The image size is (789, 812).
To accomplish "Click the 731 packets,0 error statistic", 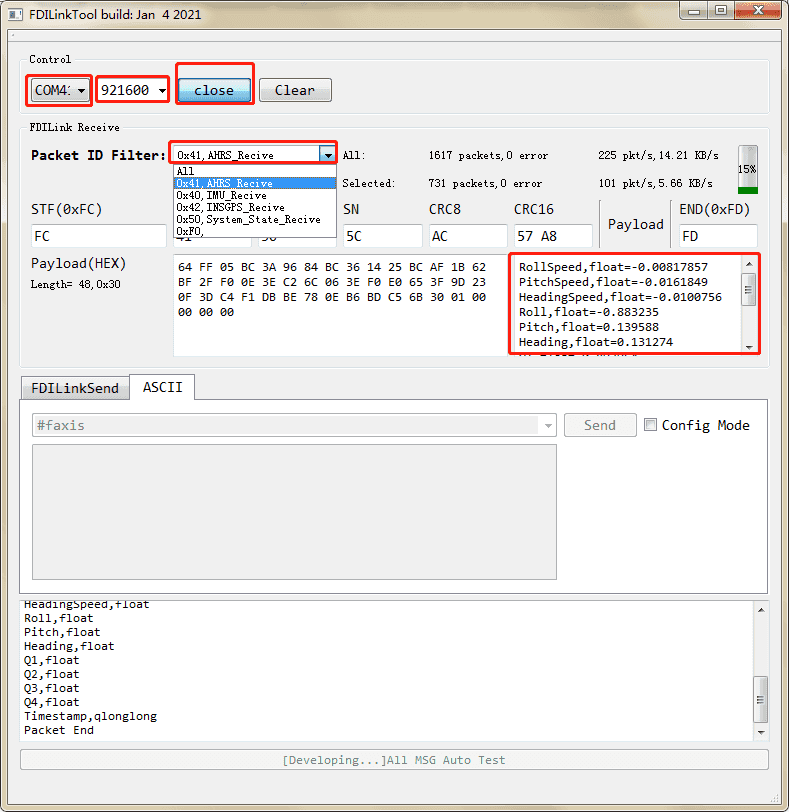I will coord(485,183).
